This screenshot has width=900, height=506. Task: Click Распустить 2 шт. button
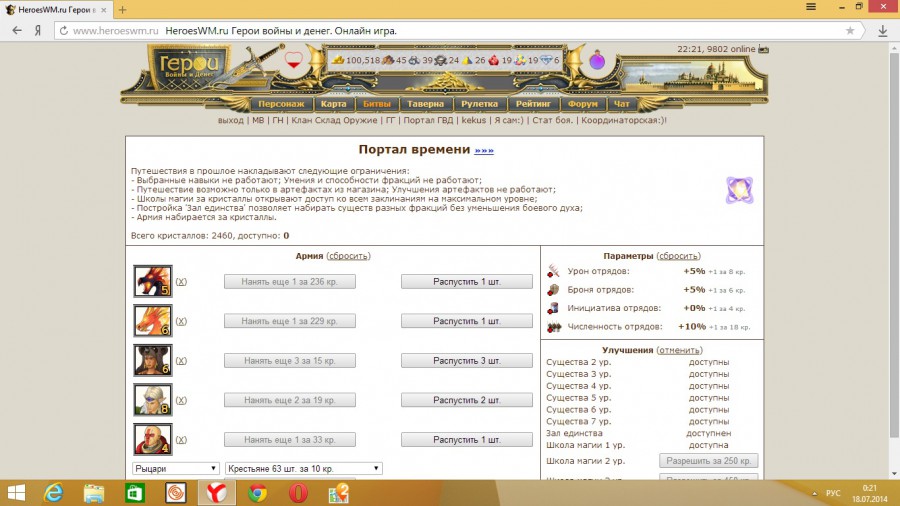click(x=467, y=400)
